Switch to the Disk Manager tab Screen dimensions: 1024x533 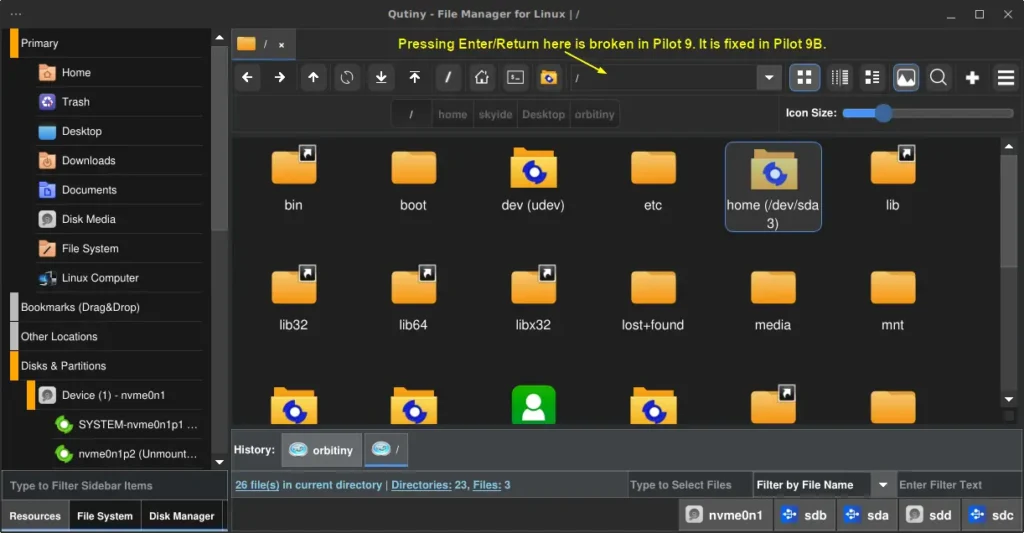coord(181,516)
